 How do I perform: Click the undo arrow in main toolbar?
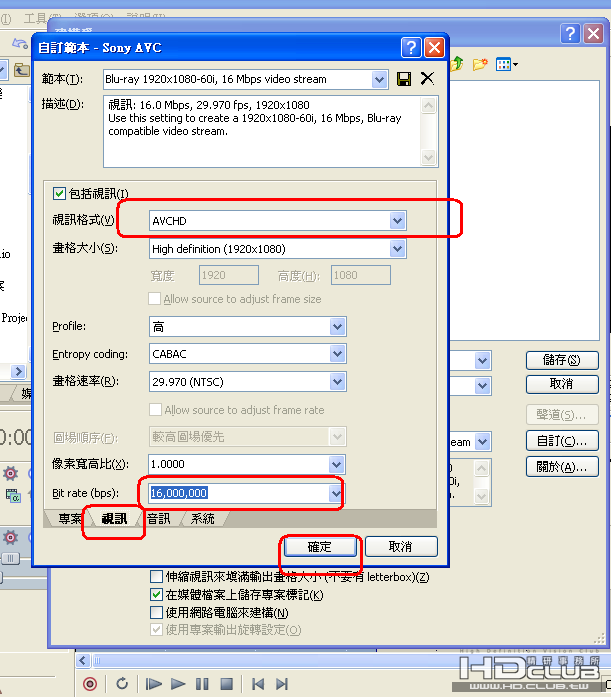(20, 44)
